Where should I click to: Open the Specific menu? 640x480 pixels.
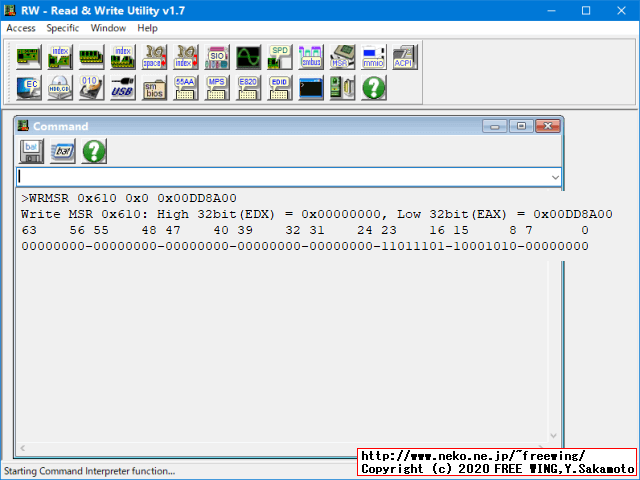(x=63, y=28)
